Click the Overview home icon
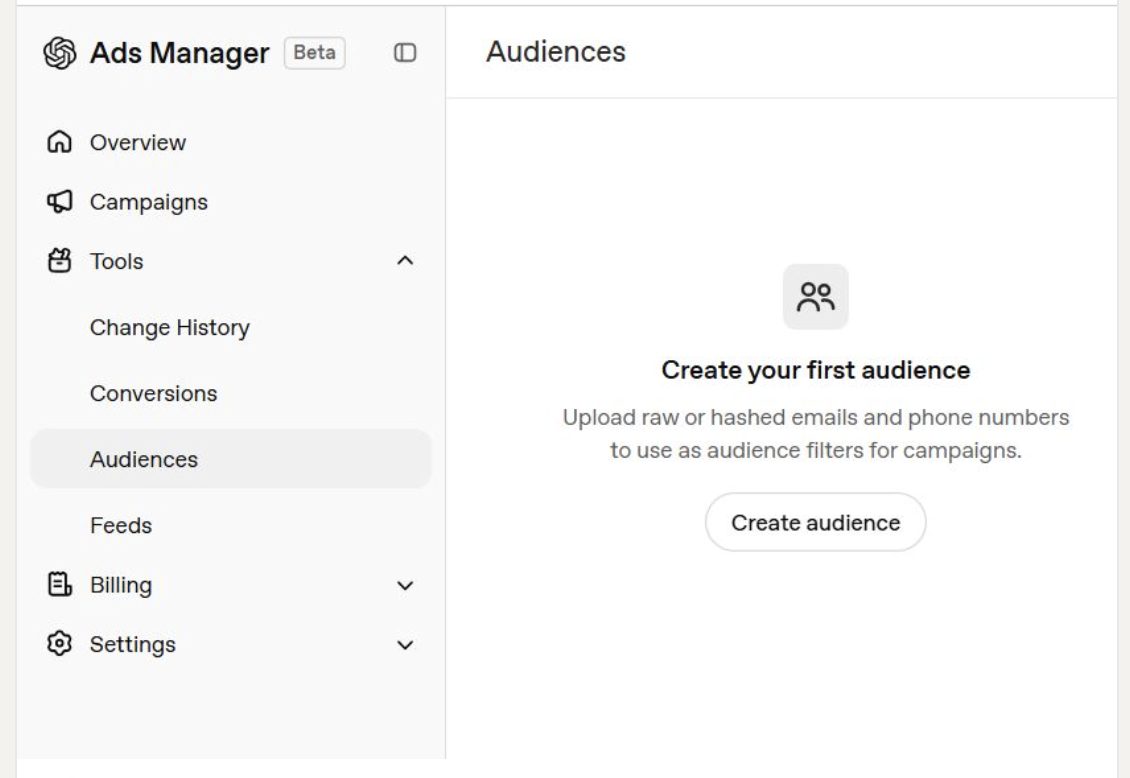1130x778 pixels. click(x=59, y=142)
